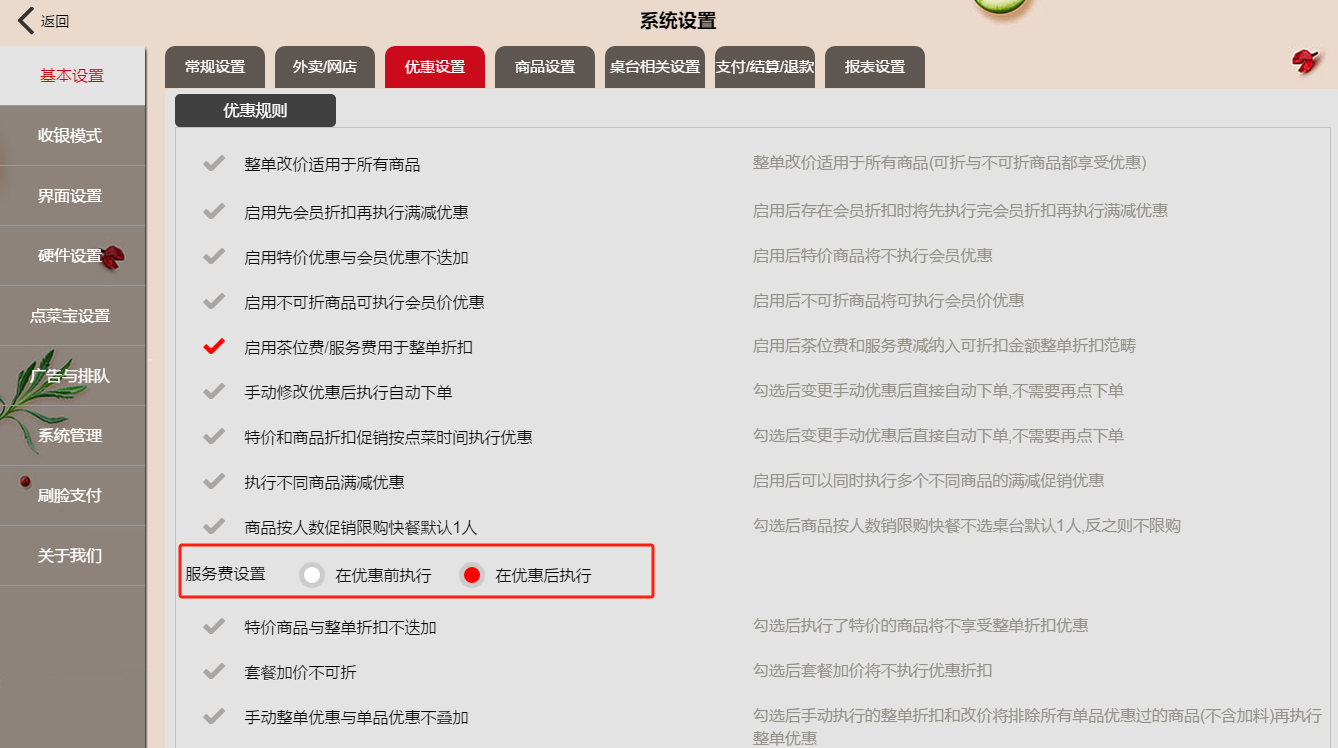Open the 外卖/网店 tab

[325, 67]
